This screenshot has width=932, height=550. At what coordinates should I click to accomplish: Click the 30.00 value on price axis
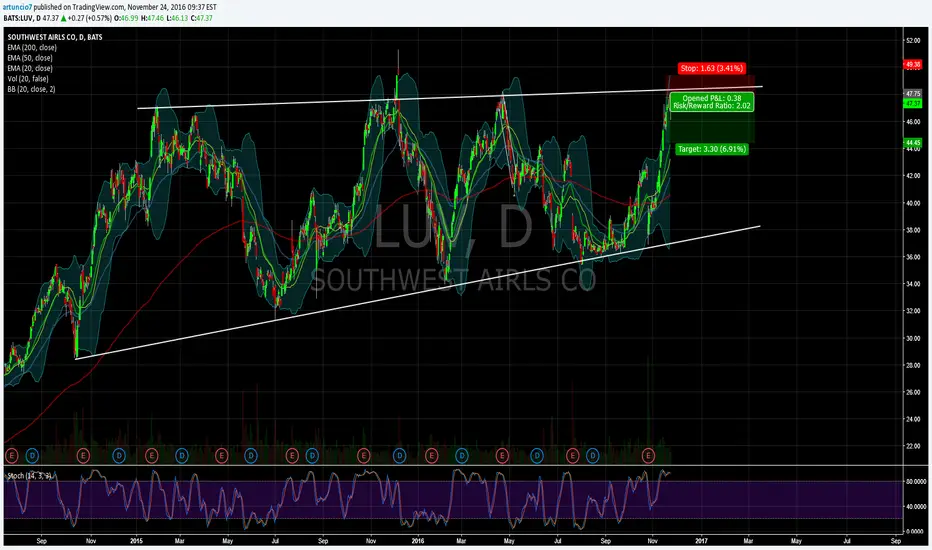913,338
